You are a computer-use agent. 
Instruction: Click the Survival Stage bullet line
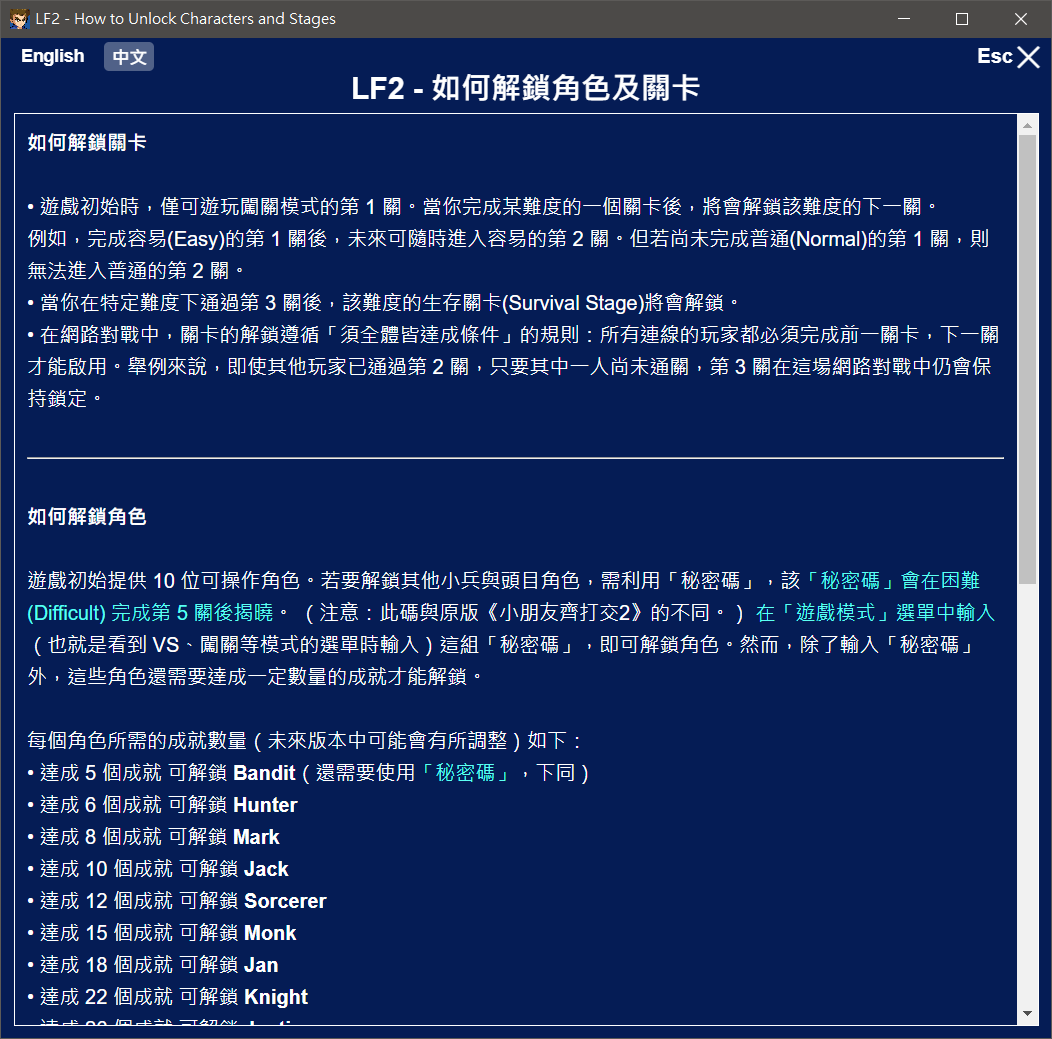click(x=383, y=303)
